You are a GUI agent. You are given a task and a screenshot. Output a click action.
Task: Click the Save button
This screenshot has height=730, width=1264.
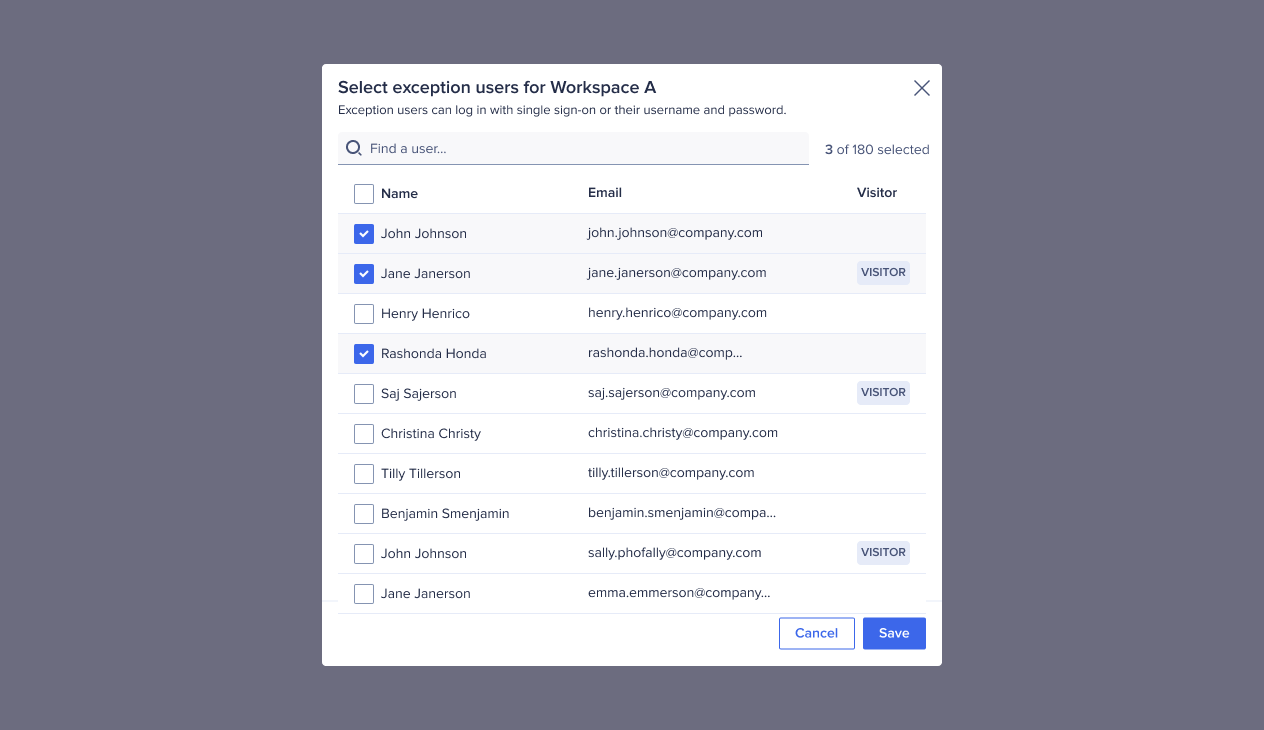[893, 633]
